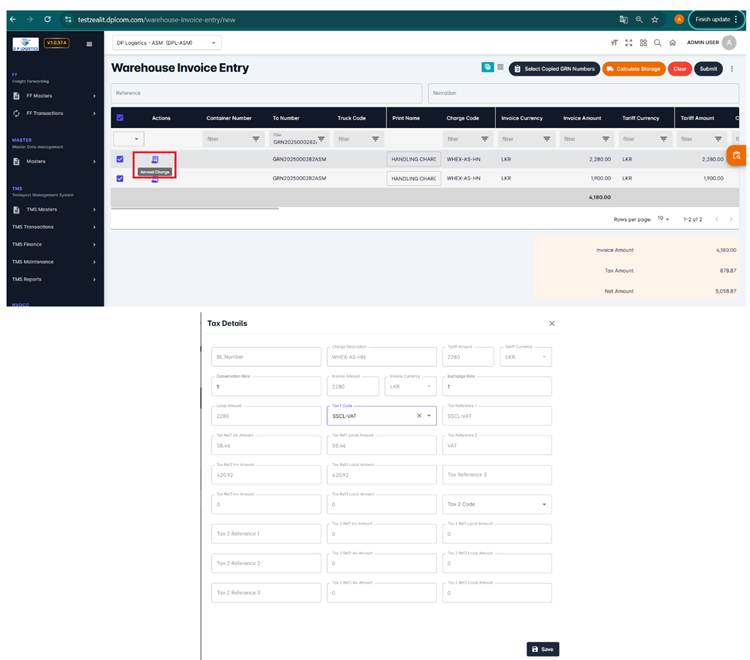
Task: Toggle fullscreen icon in header
Action: [x=629, y=43]
